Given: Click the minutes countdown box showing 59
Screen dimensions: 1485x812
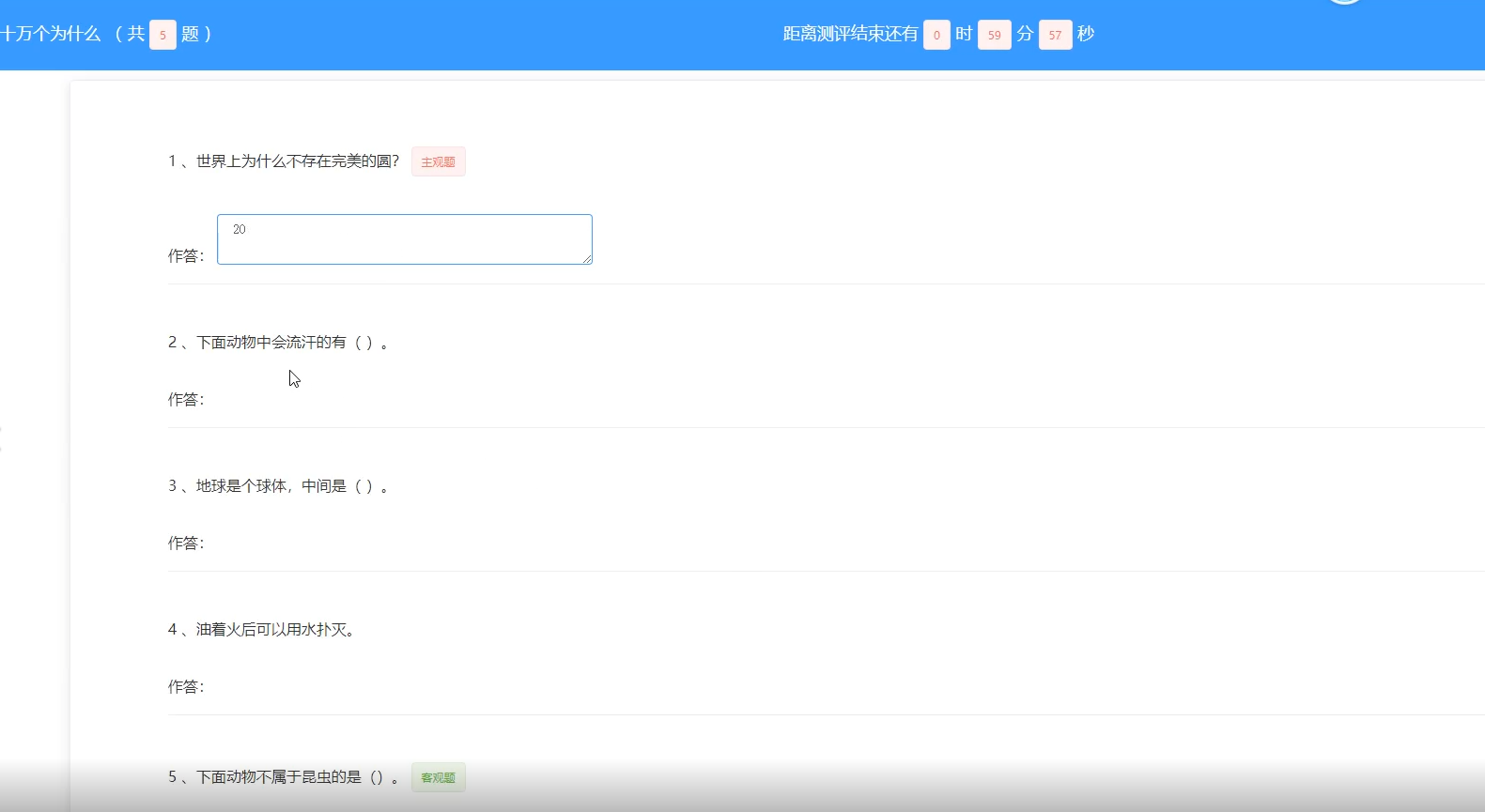Looking at the screenshot, I should click(x=995, y=35).
